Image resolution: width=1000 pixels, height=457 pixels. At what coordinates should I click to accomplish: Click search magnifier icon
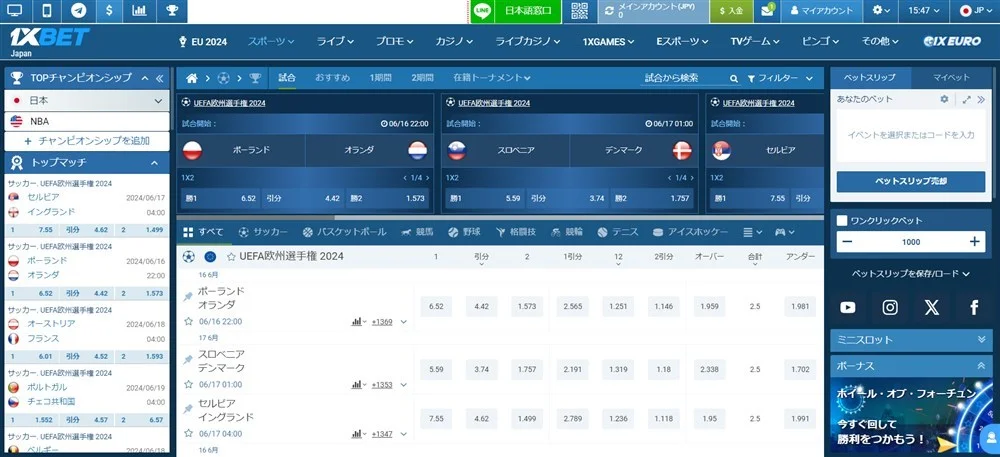point(734,78)
